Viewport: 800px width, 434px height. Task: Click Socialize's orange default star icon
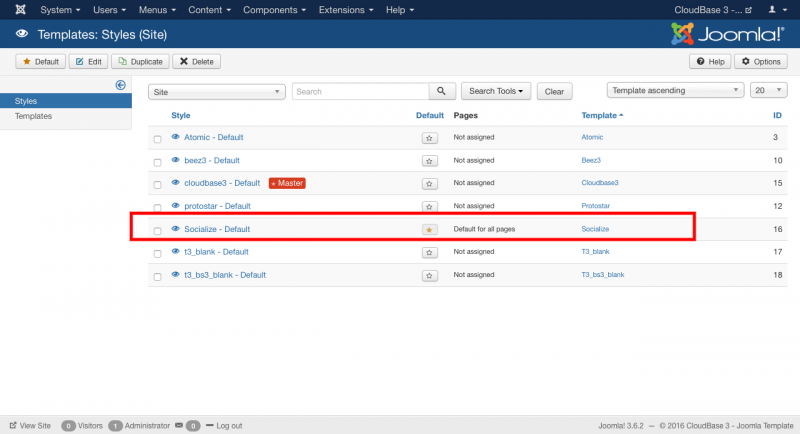click(430, 229)
